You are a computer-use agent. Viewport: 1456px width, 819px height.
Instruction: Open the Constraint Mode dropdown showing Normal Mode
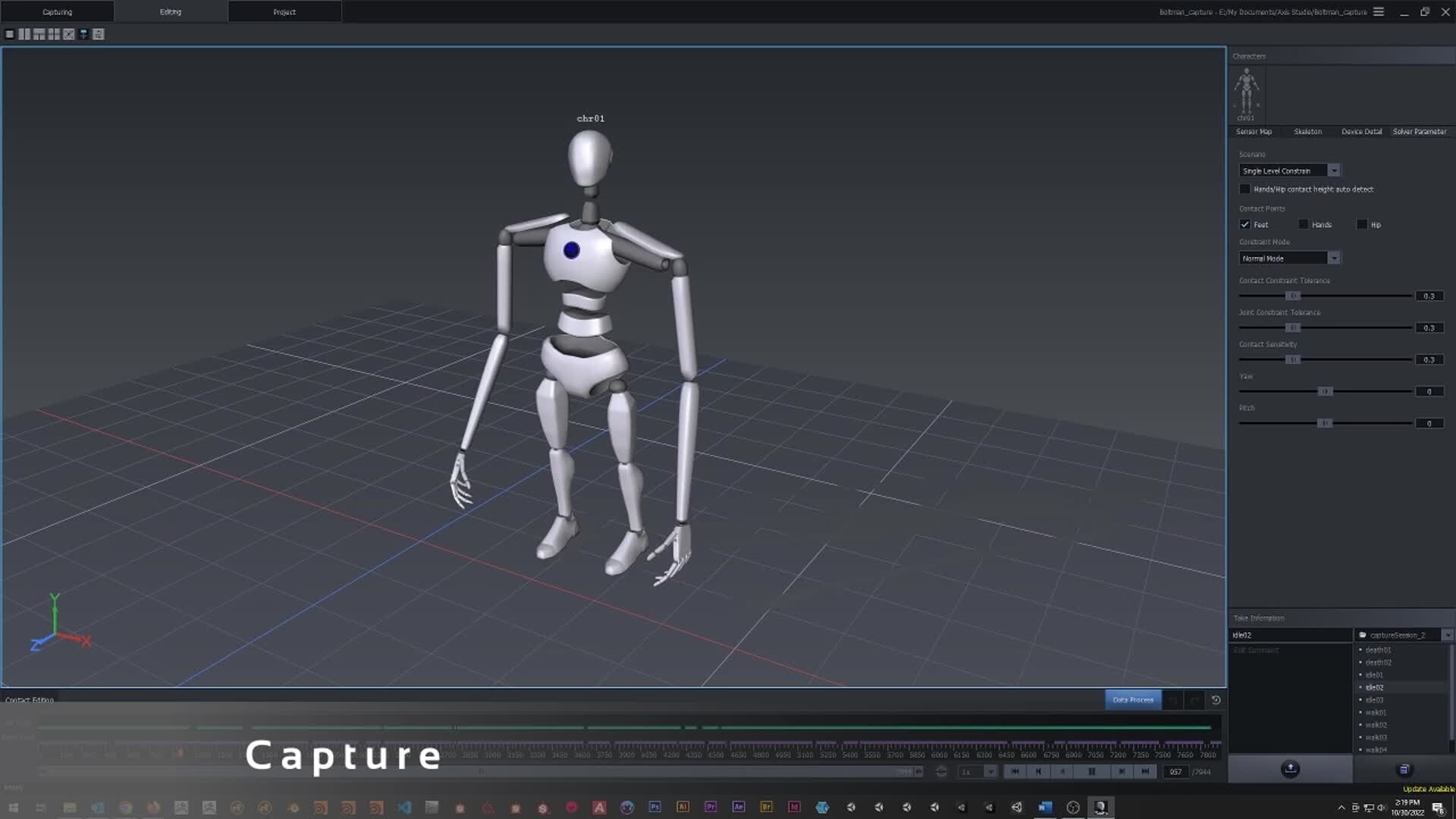tap(1335, 258)
